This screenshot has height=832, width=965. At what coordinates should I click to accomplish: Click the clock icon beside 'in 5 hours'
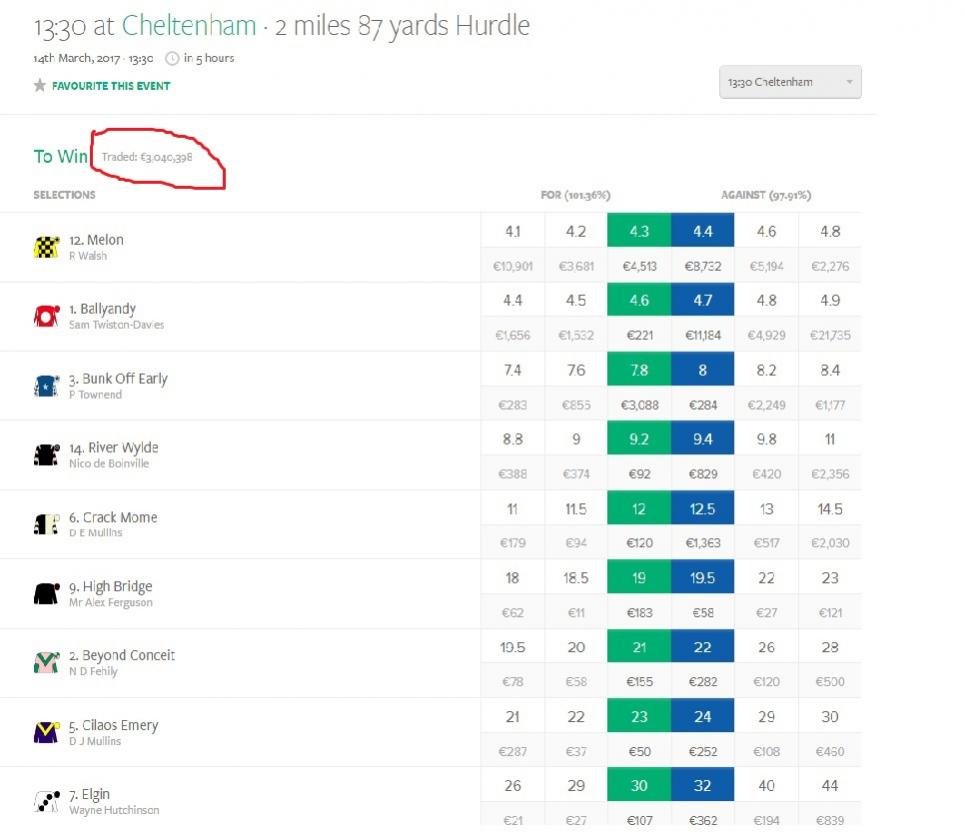[172, 58]
